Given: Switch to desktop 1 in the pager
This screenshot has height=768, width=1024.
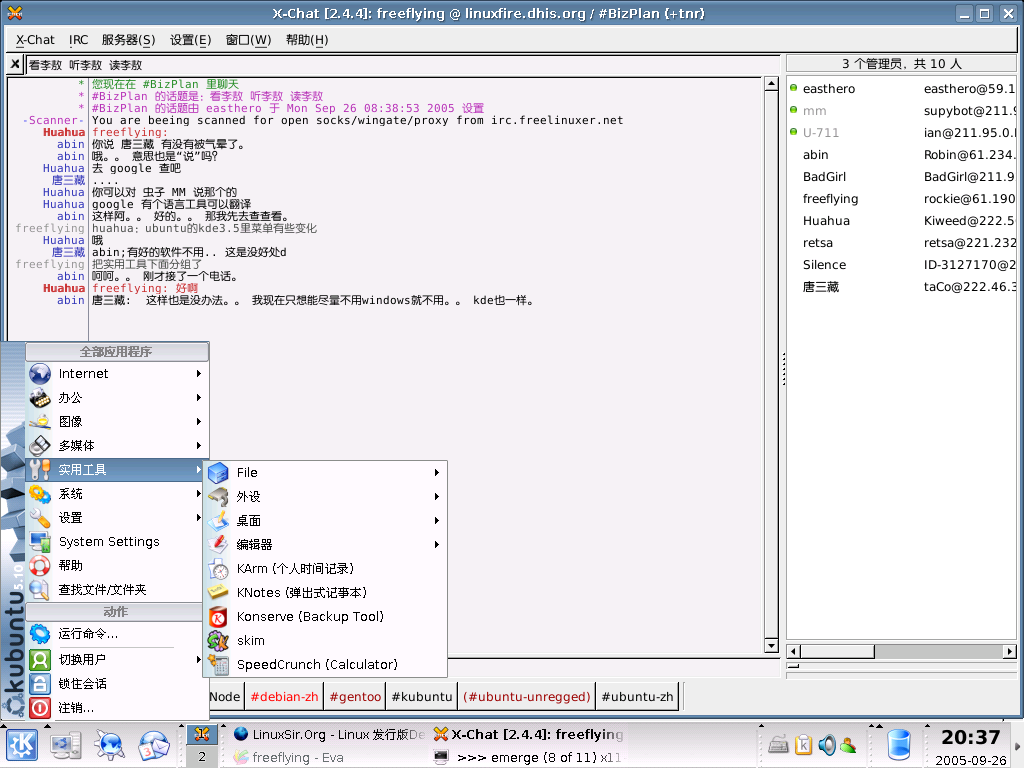Looking at the screenshot, I should pyautogui.click(x=202, y=735).
